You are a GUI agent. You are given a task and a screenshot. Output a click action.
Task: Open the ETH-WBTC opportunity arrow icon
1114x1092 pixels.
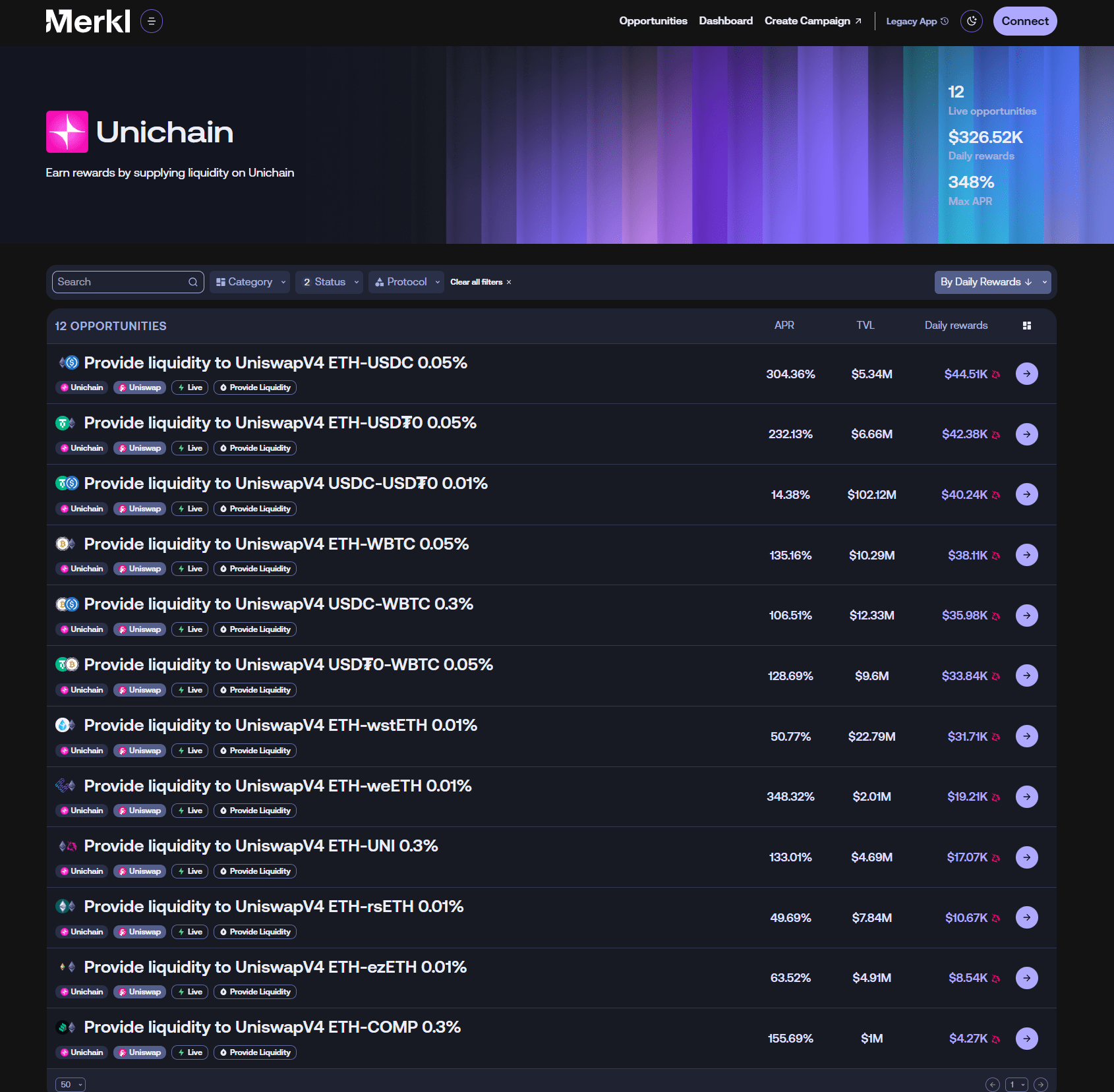point(1026,555)
